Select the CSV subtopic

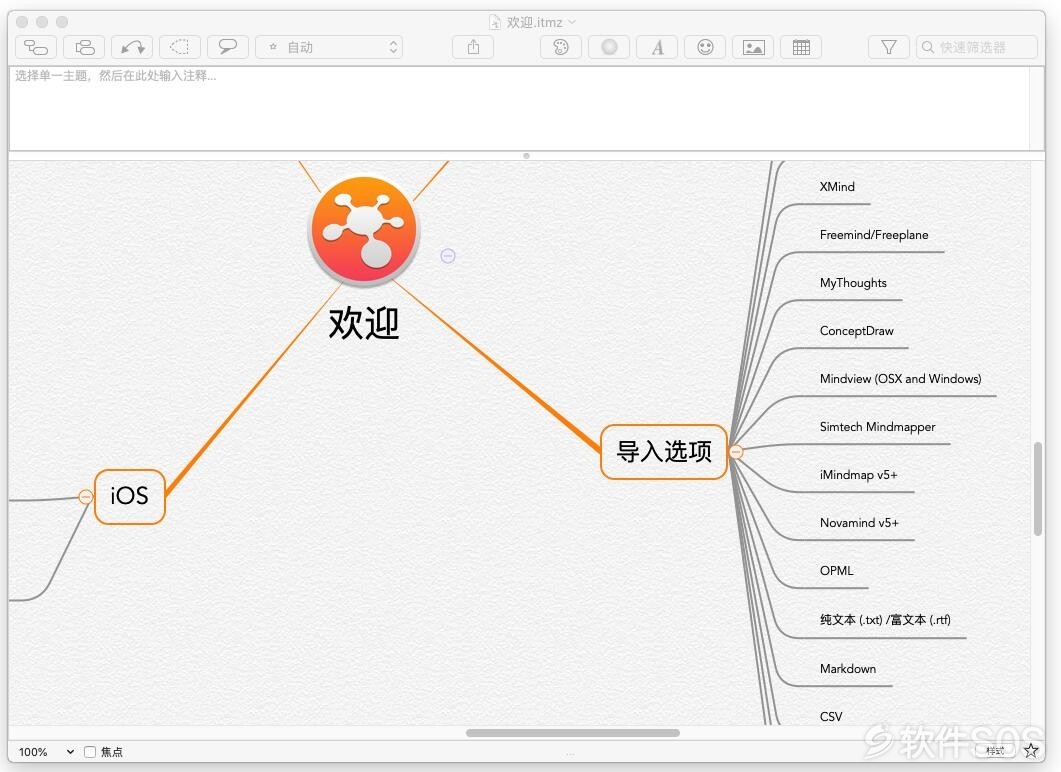(831, 717)
